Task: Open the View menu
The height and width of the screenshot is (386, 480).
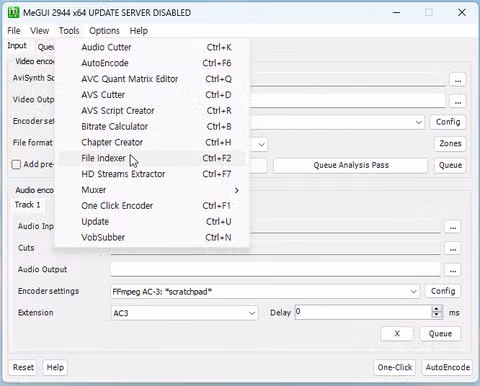Action: 39,31
